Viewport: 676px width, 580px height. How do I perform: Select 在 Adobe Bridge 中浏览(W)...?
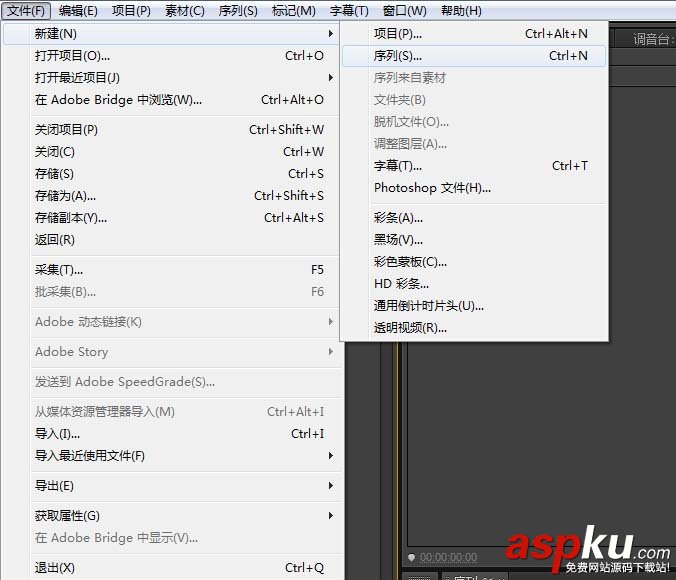(172, 100)
